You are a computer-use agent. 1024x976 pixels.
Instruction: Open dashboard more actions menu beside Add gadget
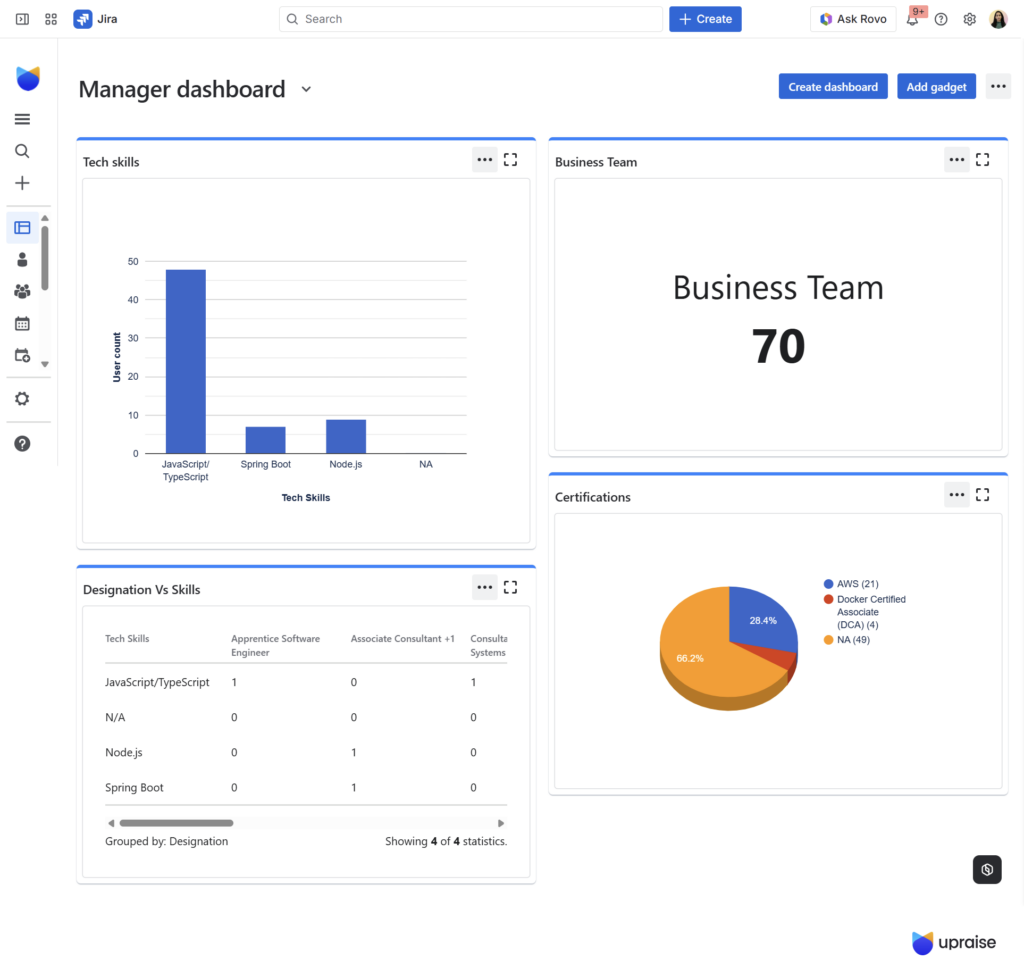click(x=998, y=87)
